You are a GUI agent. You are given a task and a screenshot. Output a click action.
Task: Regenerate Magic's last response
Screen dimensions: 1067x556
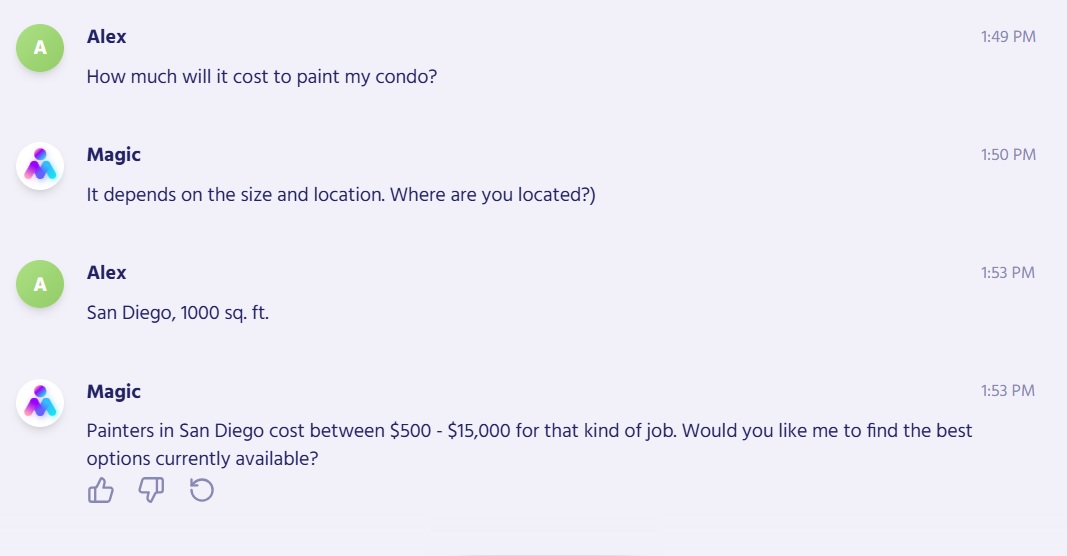tap(202, 490)
